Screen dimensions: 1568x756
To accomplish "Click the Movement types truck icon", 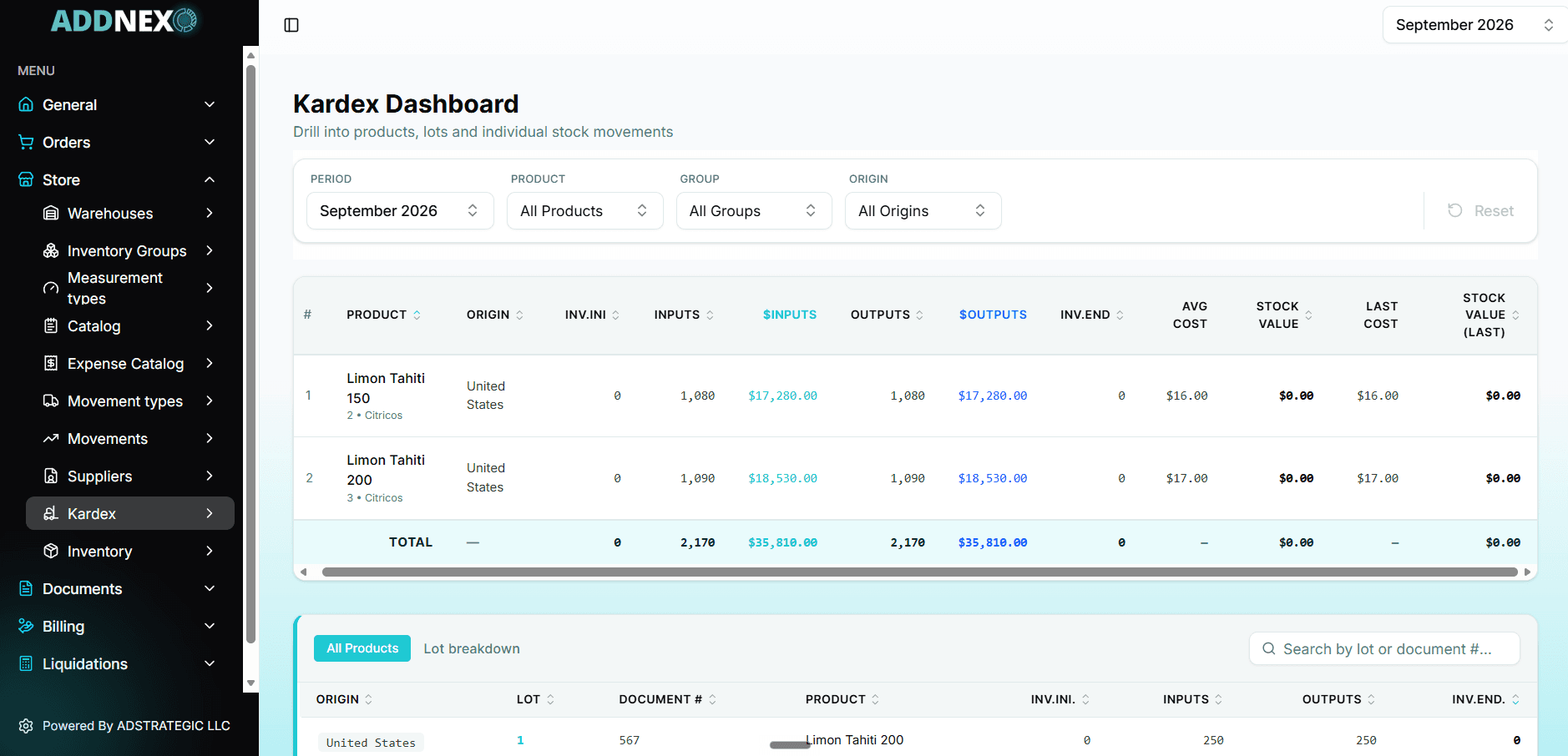I will [51, 401].
